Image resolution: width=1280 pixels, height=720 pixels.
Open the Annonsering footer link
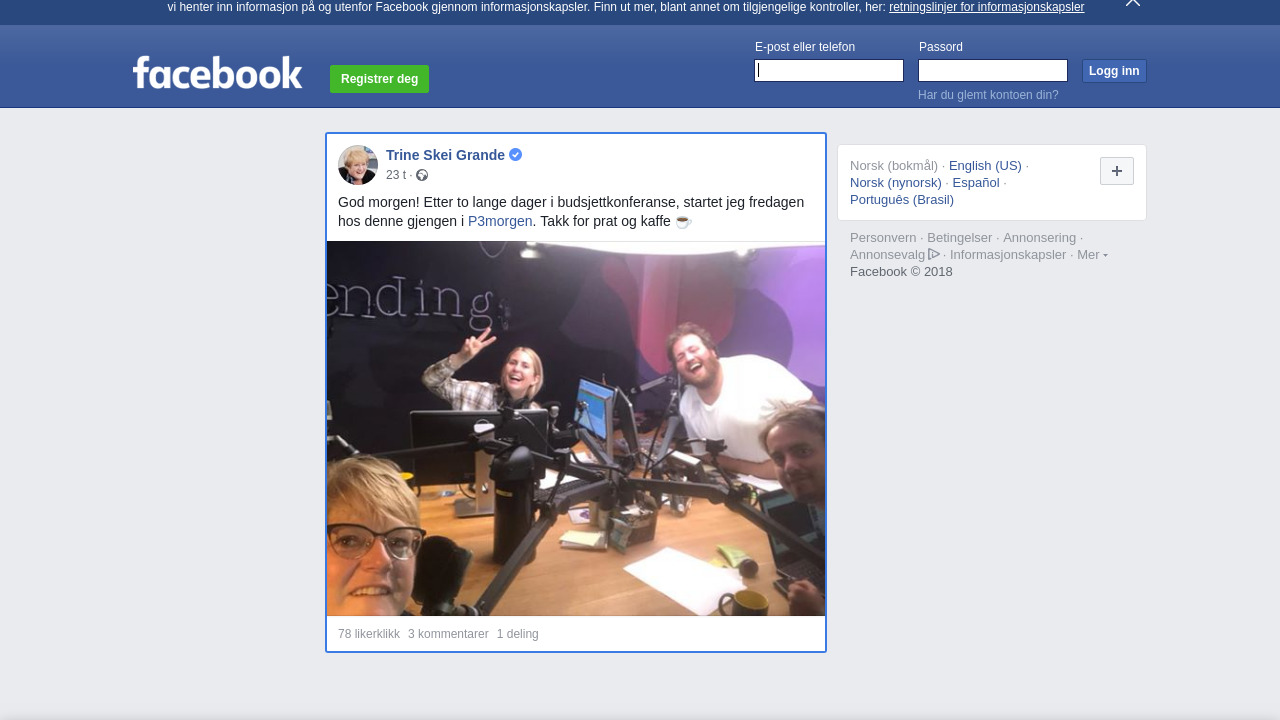coord(1039,238)
